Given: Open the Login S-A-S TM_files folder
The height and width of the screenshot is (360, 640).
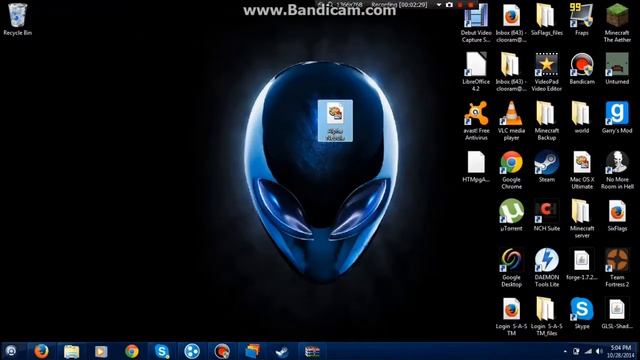Looking at the screenshot, I should (x=547, y=316).
